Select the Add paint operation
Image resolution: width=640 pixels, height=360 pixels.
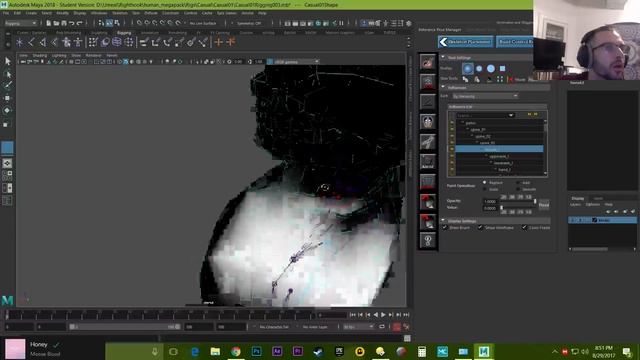[x=518, y=183]
